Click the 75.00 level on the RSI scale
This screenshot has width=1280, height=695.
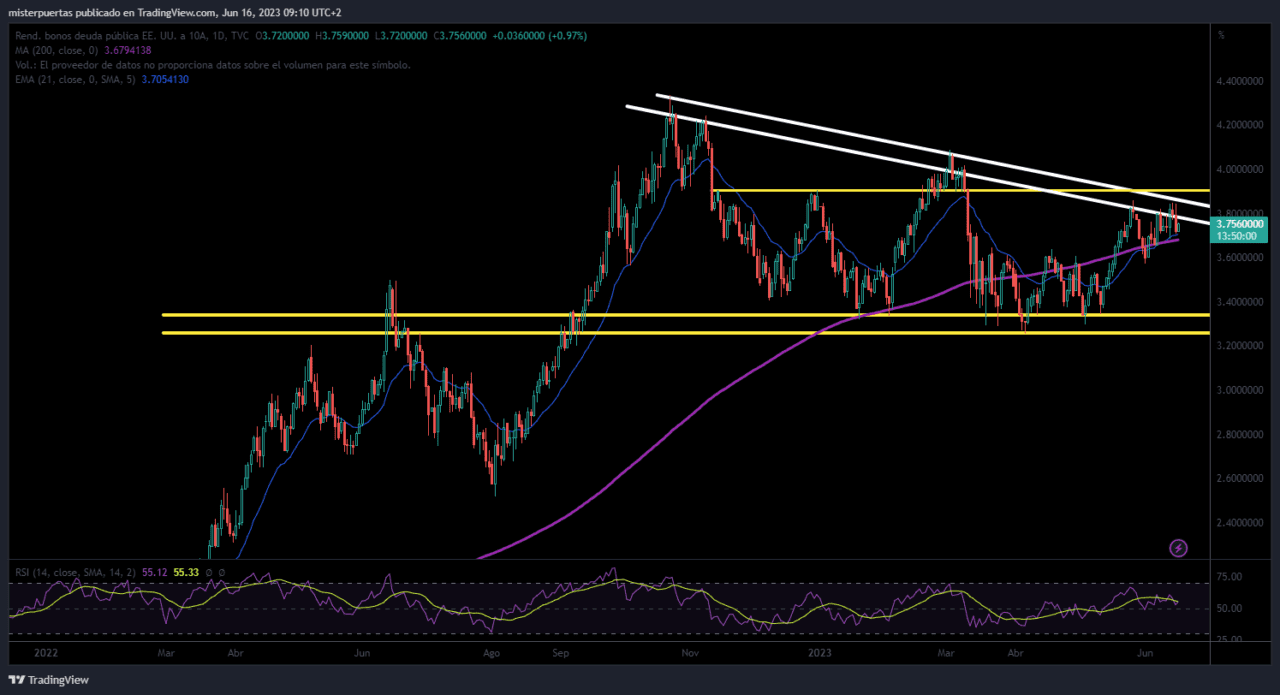coord(1230,577)
